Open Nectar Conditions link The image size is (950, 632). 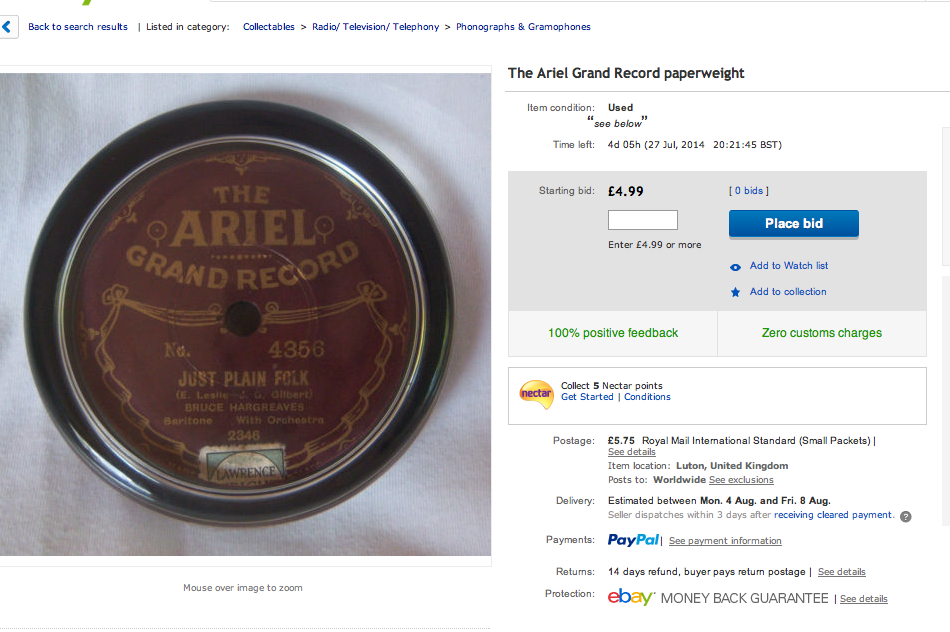tap(647, 397)
